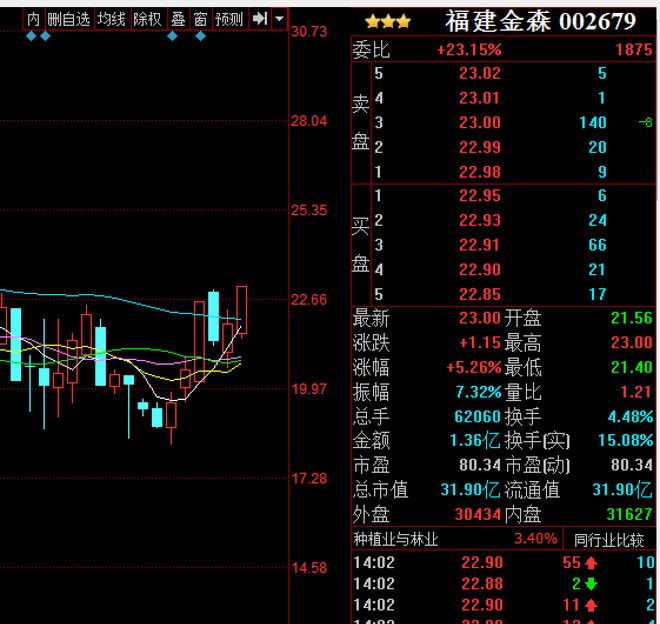Image resolution: width=660 pixels, height=624 pixels.
Task: Select sell level 1 price 22.98
Action: click(x=479, y=172)
